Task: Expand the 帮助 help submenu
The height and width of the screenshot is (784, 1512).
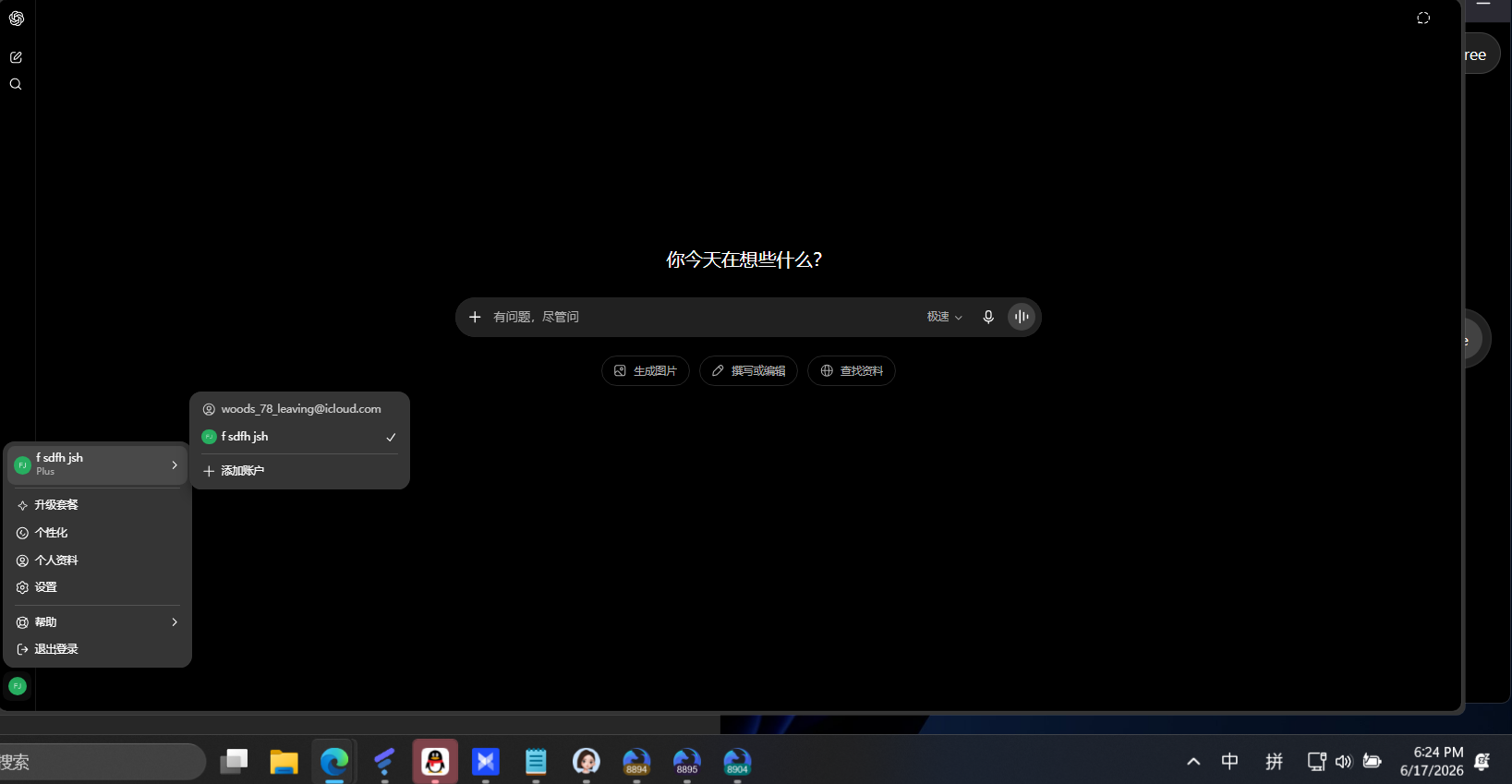Action: click(97, 622)
